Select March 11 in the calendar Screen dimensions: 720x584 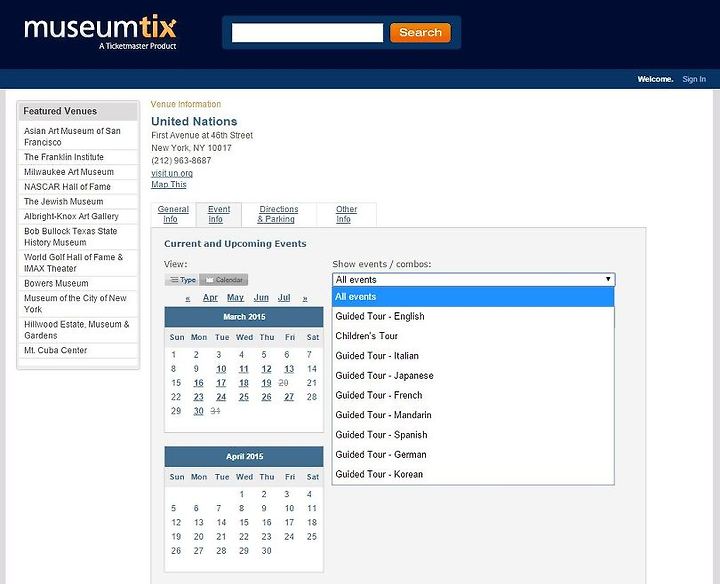(244, 369)
